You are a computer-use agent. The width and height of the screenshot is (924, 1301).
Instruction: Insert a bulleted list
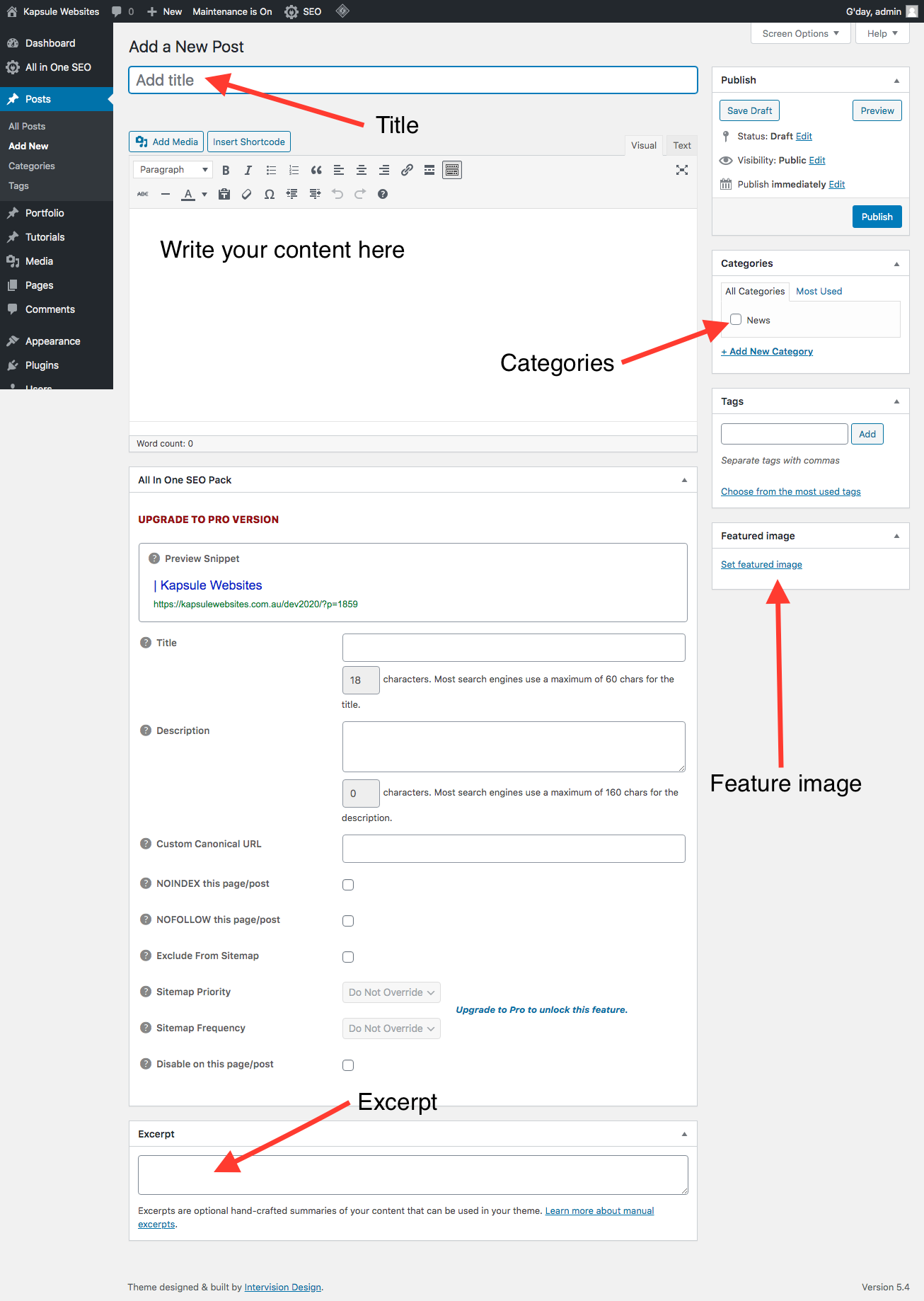point(270,170)
